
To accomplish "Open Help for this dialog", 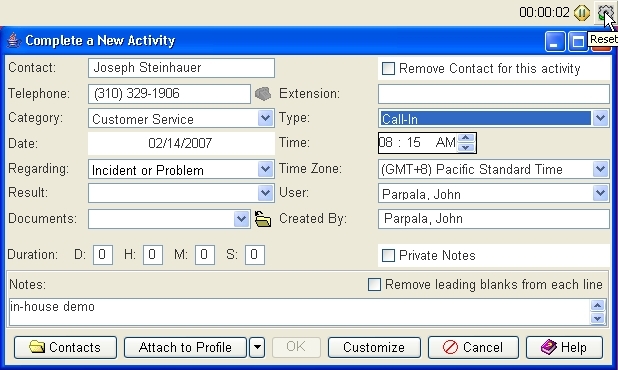I will (564, 347).
